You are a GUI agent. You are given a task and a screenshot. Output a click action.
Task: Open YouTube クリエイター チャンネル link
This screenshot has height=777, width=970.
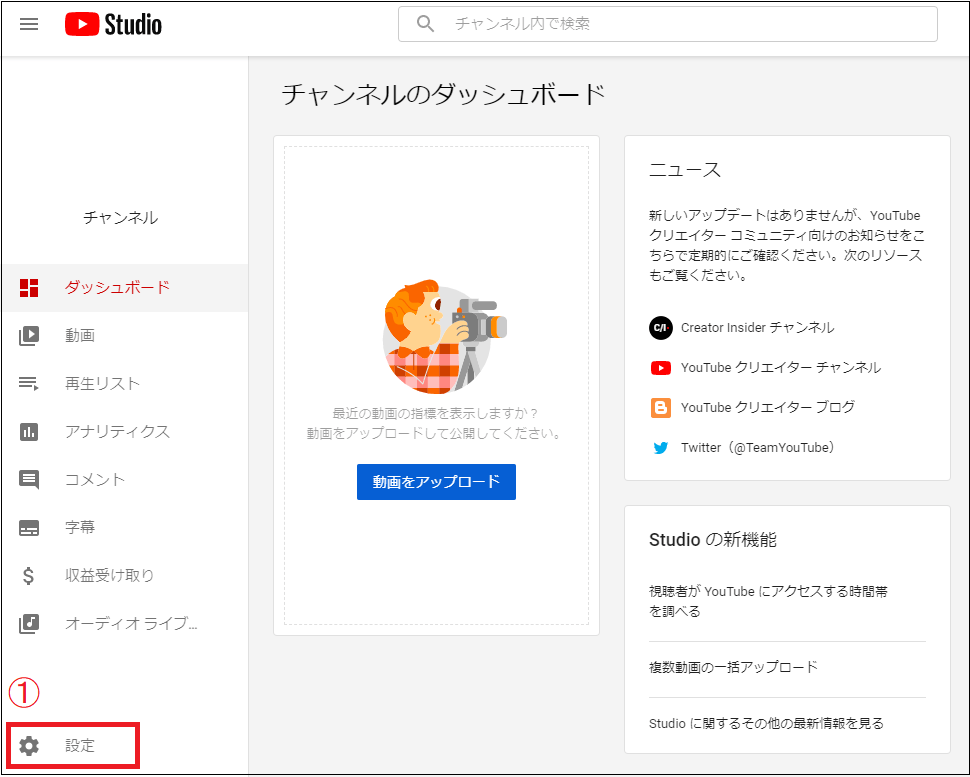pyautogui.click(x=781, y=367)
